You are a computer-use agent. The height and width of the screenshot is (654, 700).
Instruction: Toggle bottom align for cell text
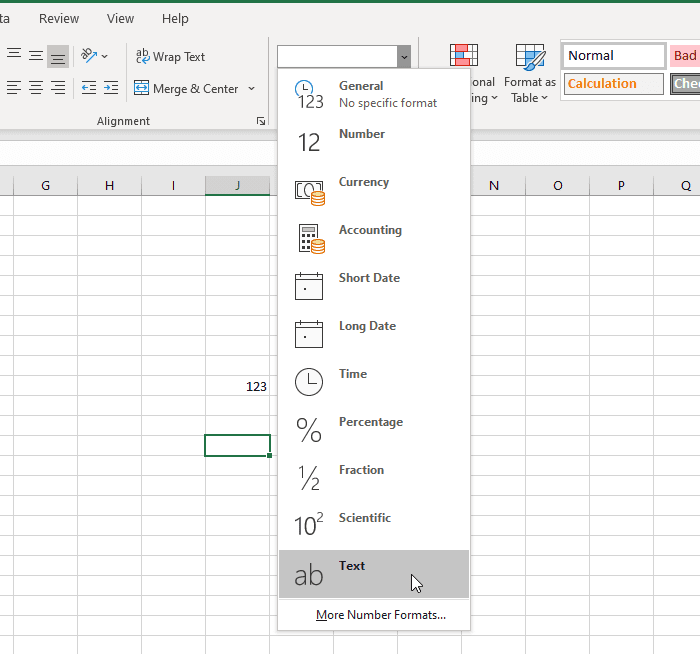[x=58, y=56]
